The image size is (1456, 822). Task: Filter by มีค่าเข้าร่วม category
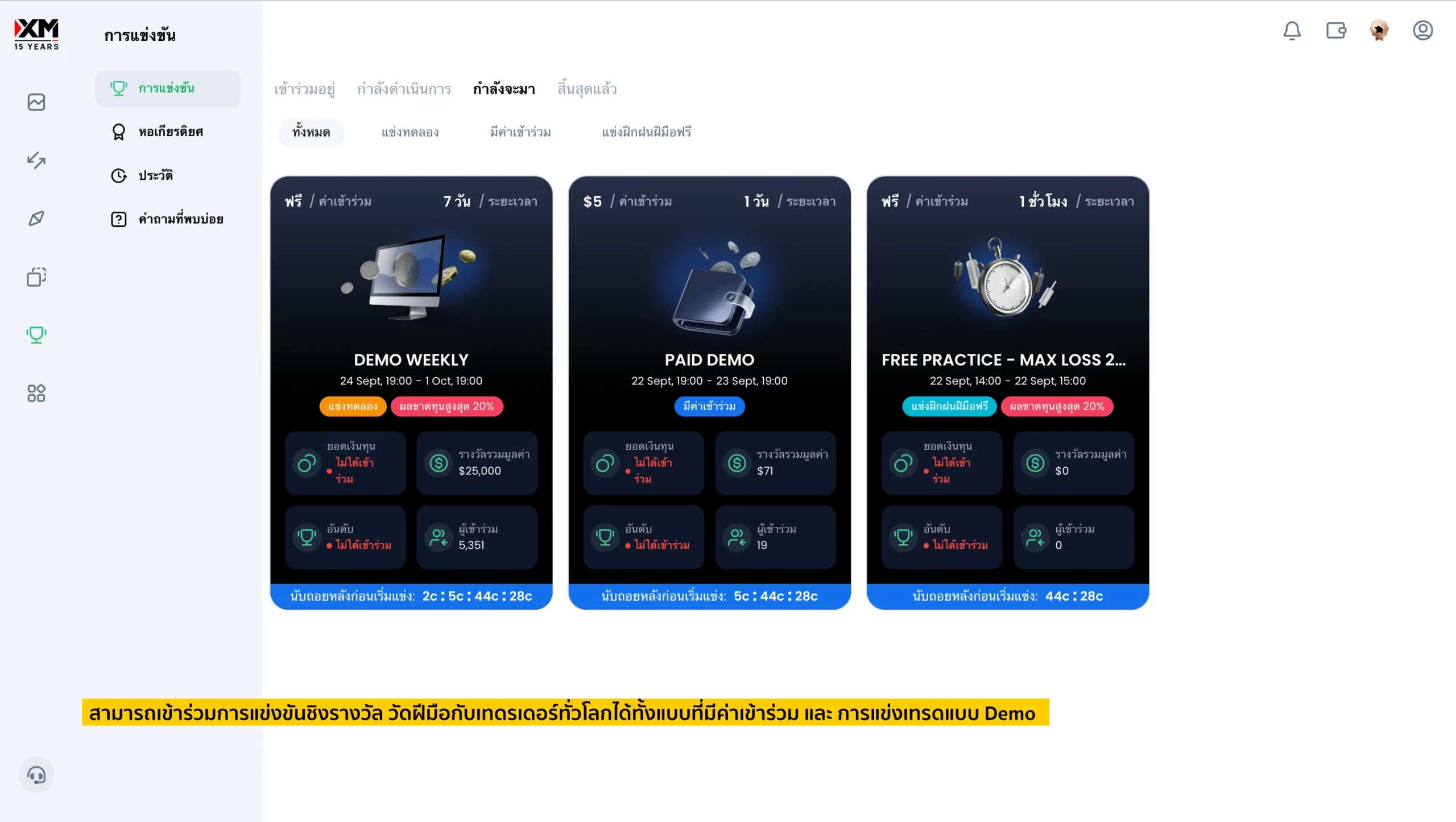[x=520, y=133]
